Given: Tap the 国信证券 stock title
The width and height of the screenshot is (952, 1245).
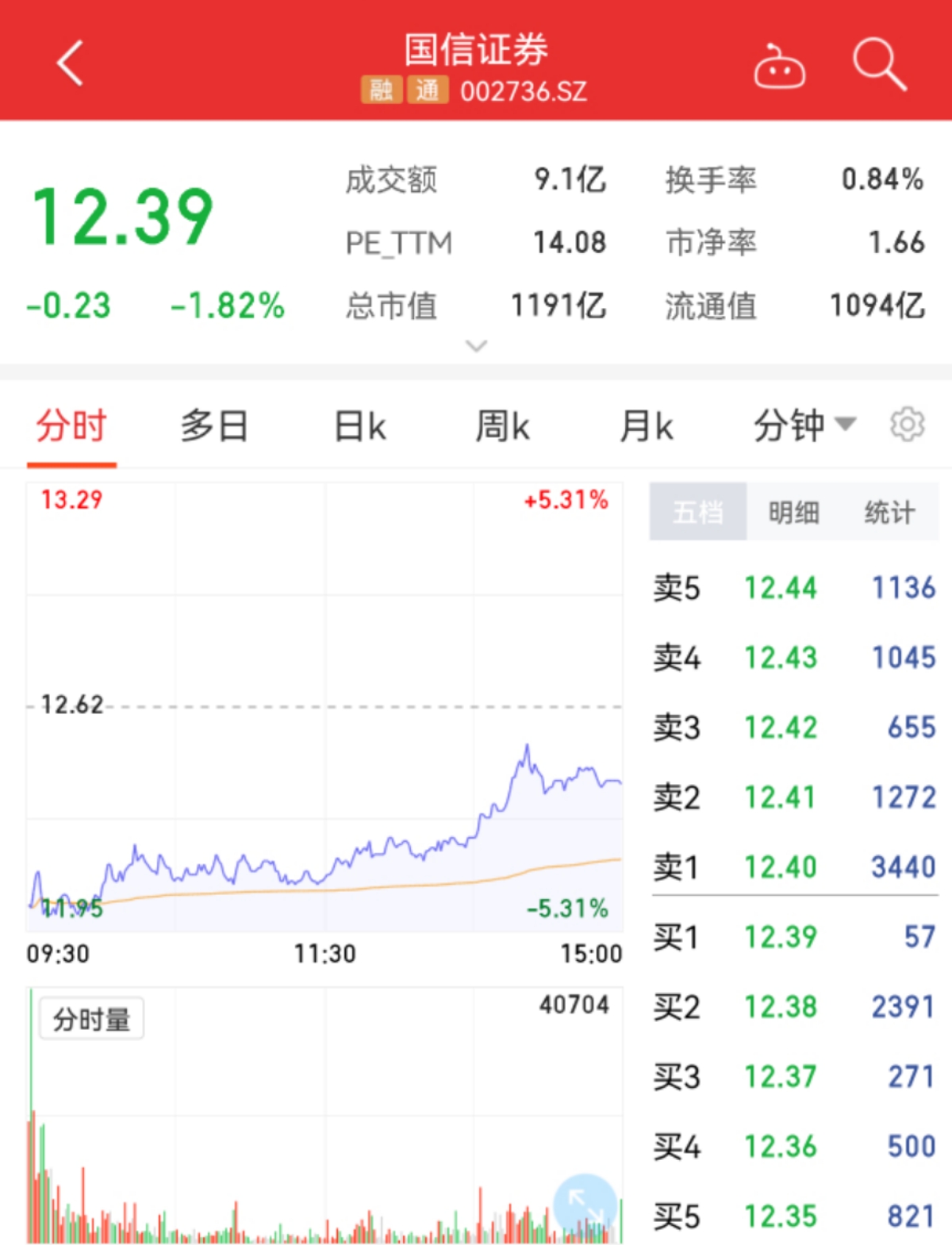Looking at the screenshot, I should [x=476, y=49].
